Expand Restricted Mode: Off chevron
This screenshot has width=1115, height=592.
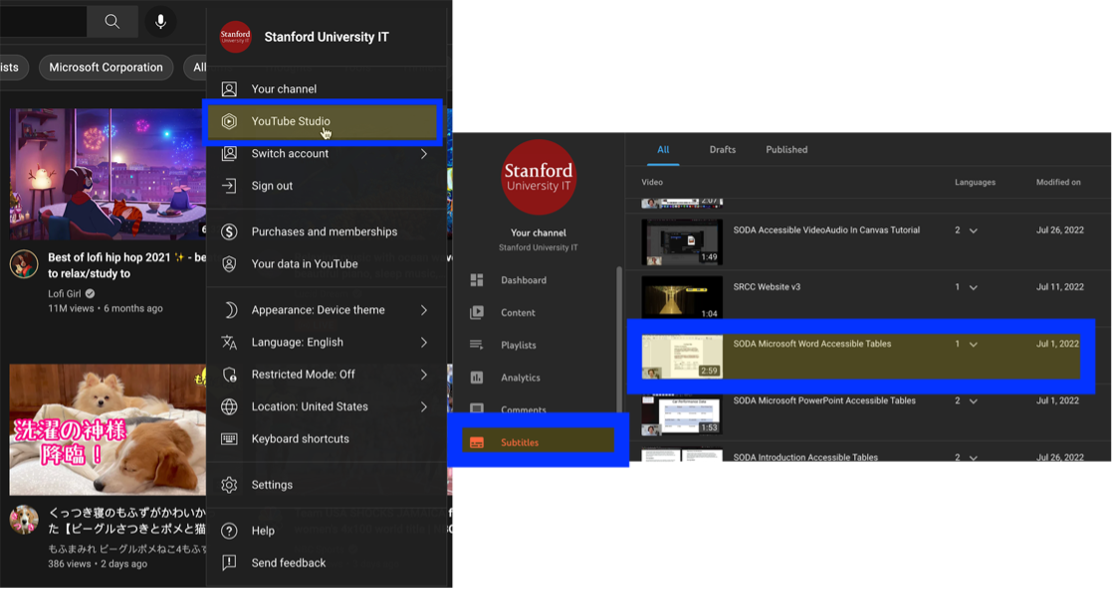424,375
